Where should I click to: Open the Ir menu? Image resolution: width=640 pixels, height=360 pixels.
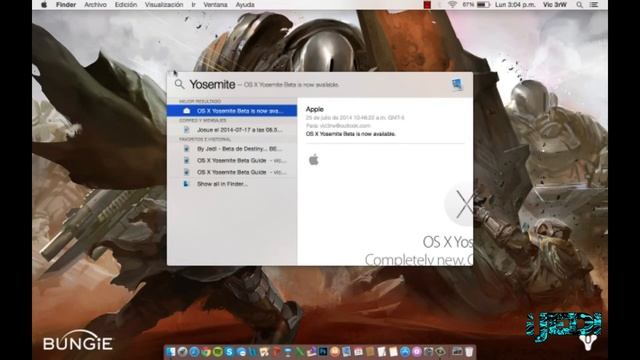click(x=193, y=5)
